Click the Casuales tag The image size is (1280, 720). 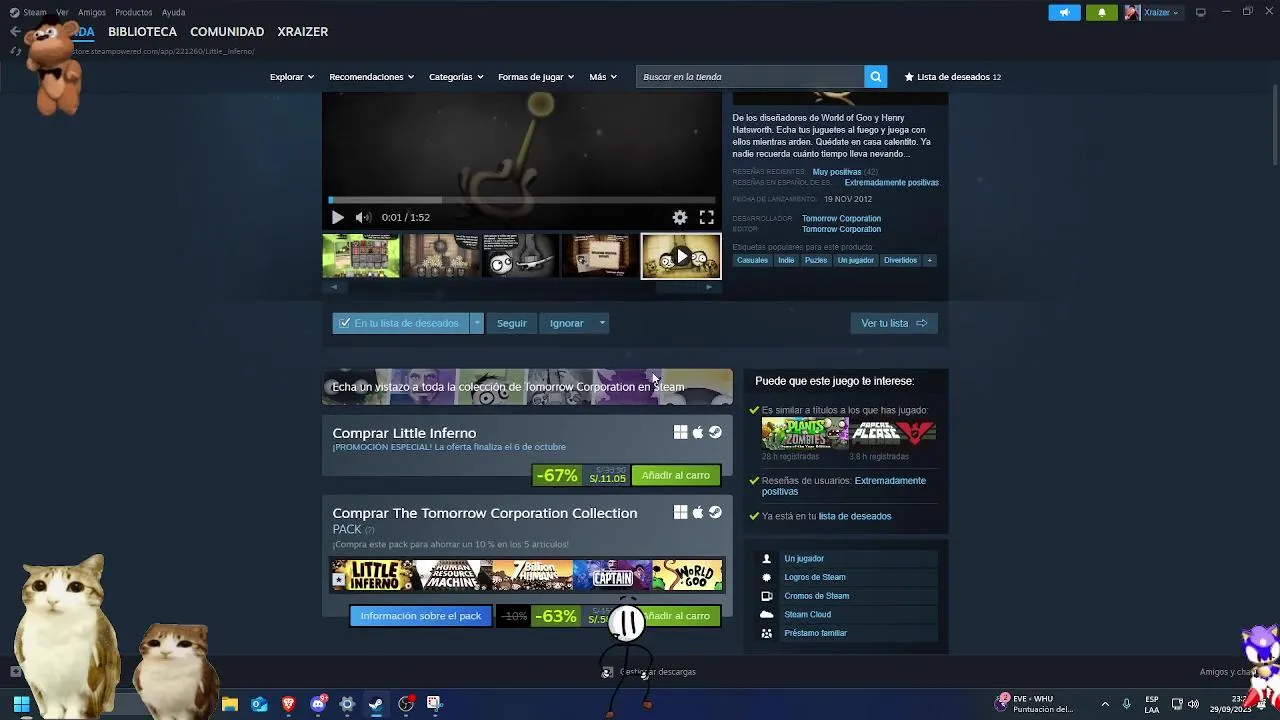point(752,260)
